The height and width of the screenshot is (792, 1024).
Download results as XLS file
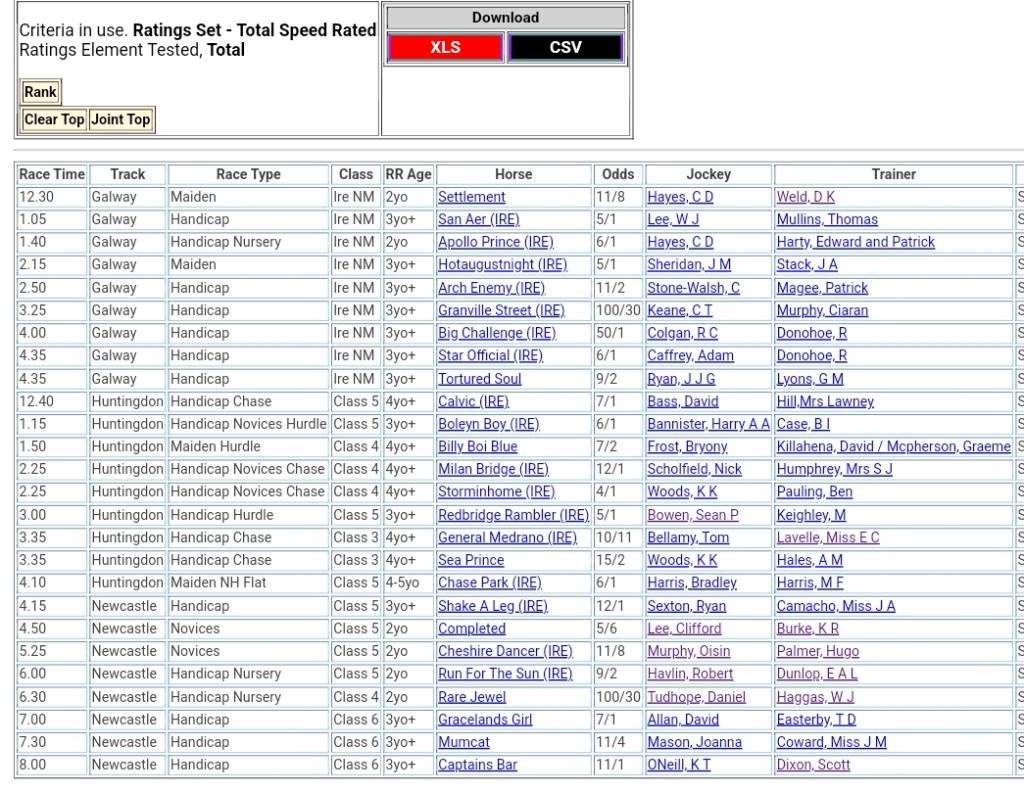pyautogui.click(x=445, y=47)
